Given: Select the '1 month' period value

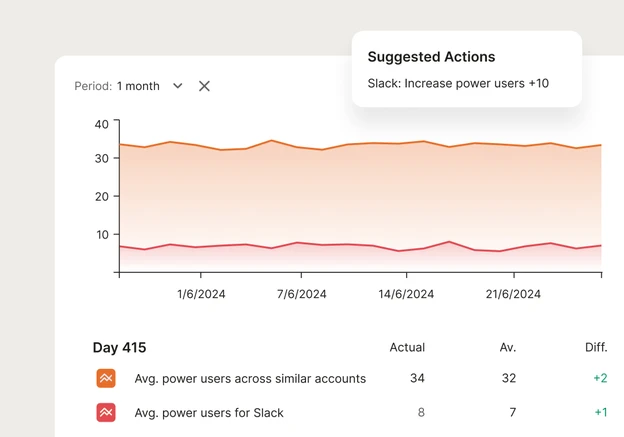Looking at the screenshot, I should (x=138, y=86).
